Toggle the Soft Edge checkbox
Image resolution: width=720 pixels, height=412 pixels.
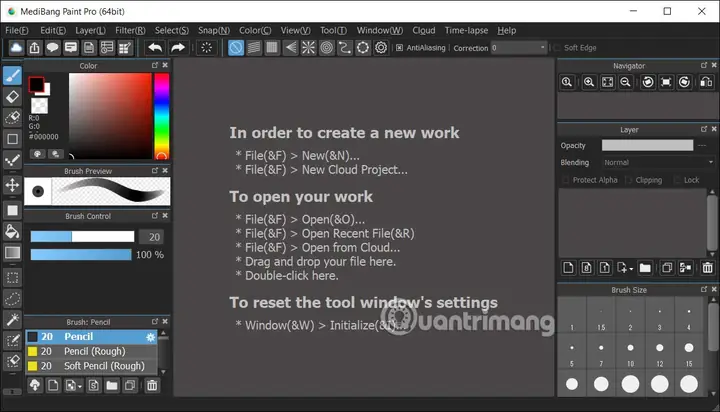pyautogui.click(x=557, y=48)
